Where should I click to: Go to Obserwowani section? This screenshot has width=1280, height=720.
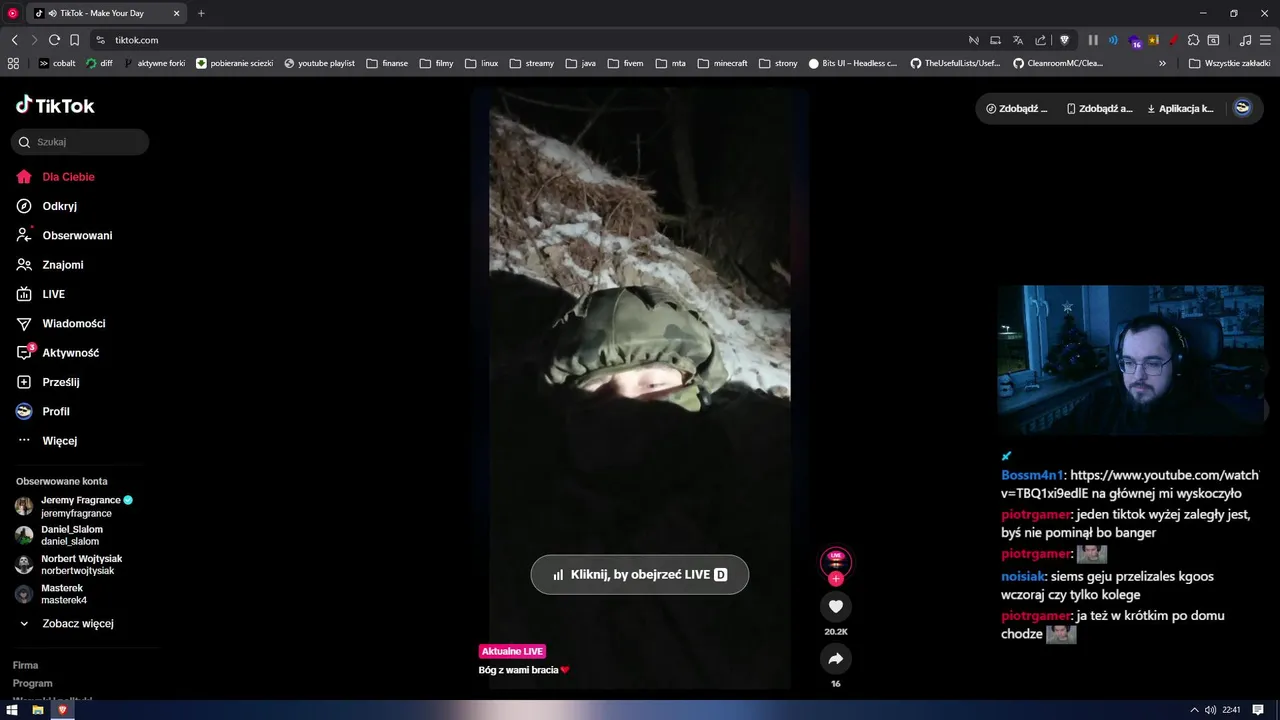pos(64,235)
